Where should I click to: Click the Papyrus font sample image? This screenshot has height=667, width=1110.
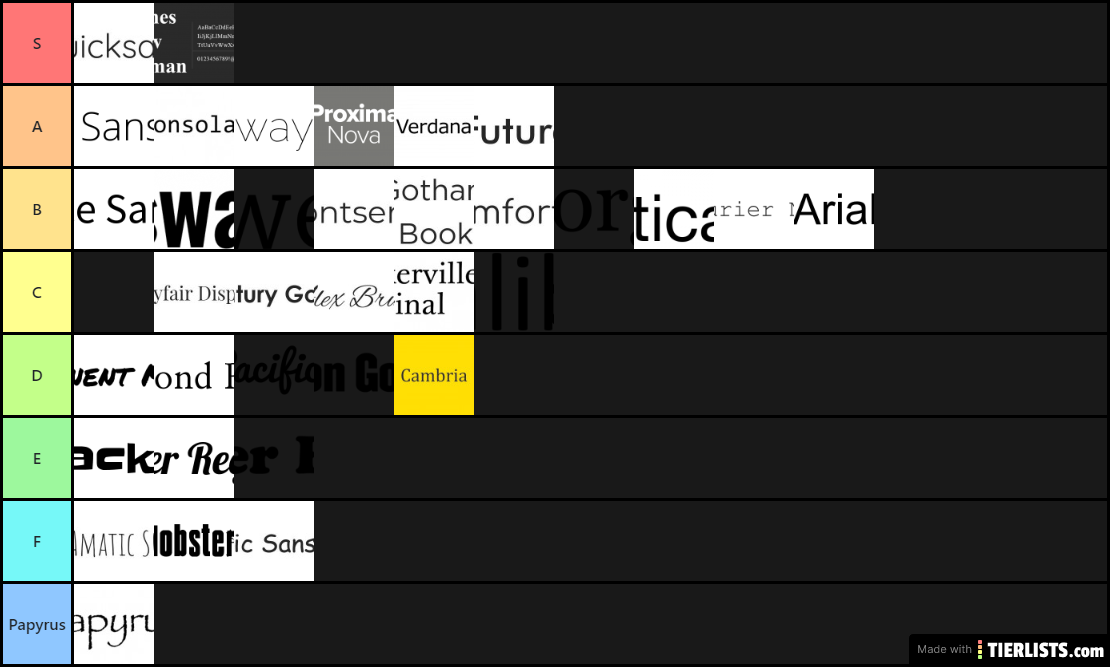(114, 624)
